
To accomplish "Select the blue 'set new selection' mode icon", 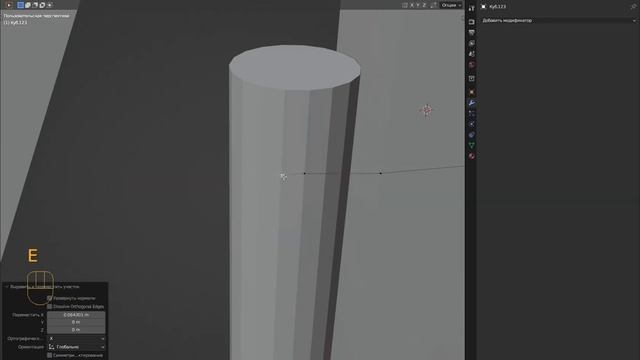I will tap(20, 5).
